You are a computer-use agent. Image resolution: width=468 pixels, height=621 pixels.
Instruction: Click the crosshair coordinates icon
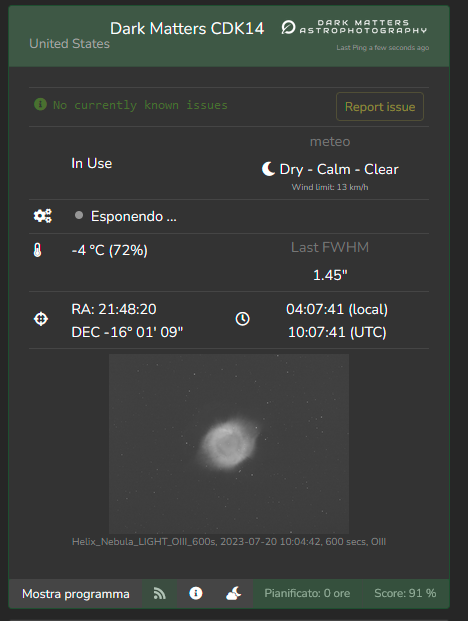41,319
